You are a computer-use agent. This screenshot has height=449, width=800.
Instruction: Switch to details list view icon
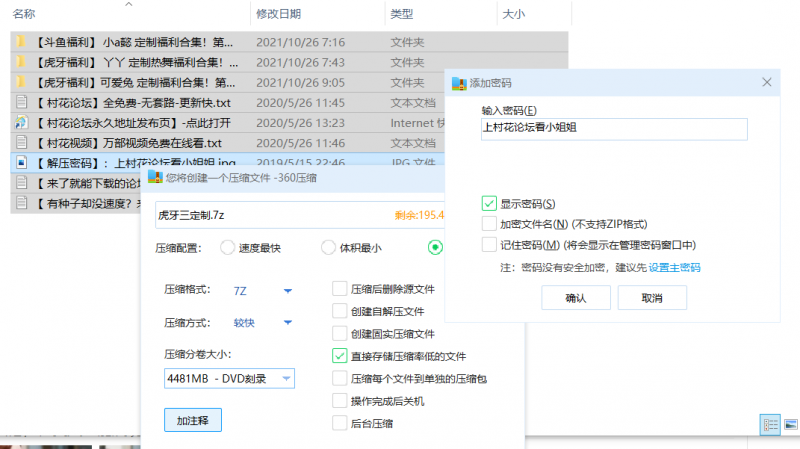pyautogui.click(x=770, y=424)
